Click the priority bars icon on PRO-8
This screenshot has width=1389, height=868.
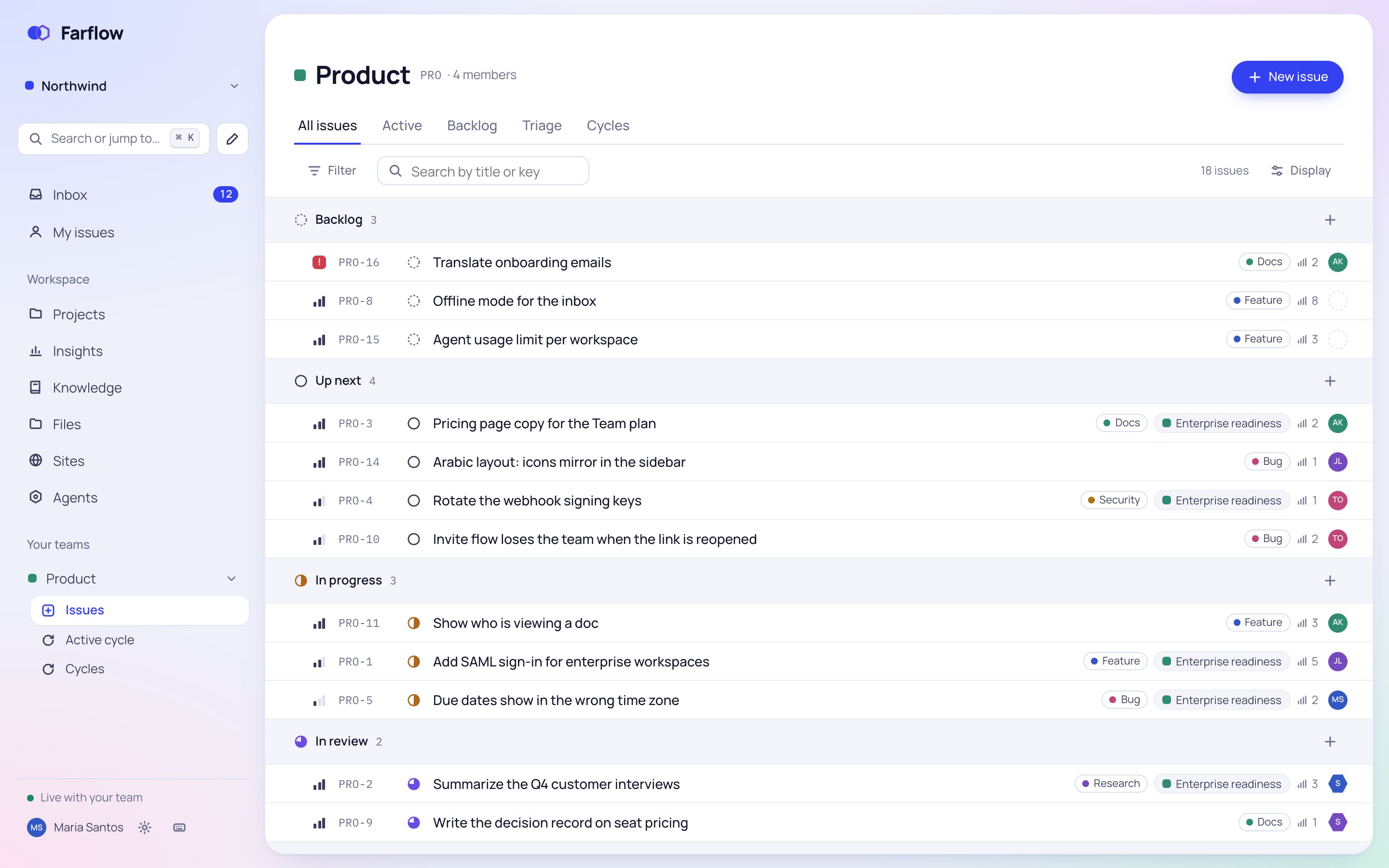[x=319, y=301]
